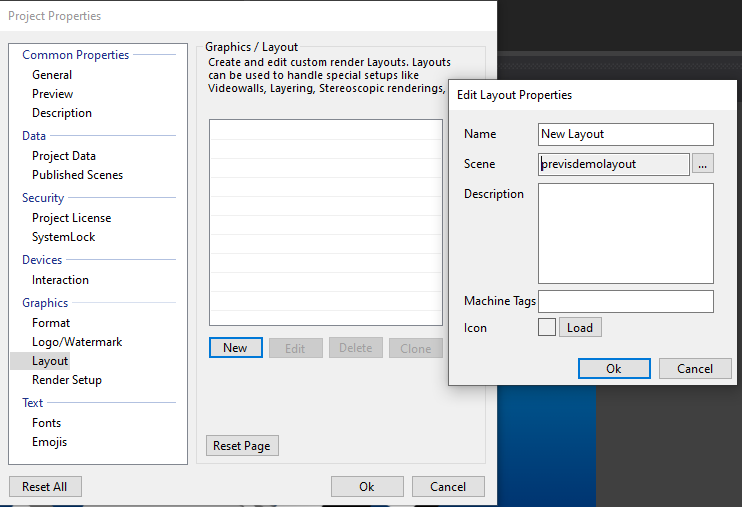The height and width of the screenshot is (507, 742).
Task: Go to Published Scenes settings
Action: (x=78, y=175)
